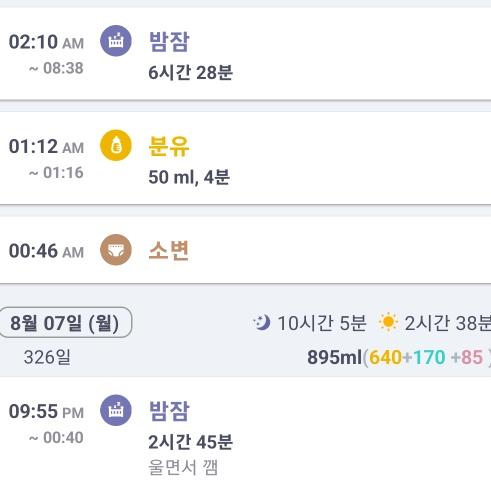Tap the ~ 08:38 end time
The image size is (491, 491).
point(56,68)
